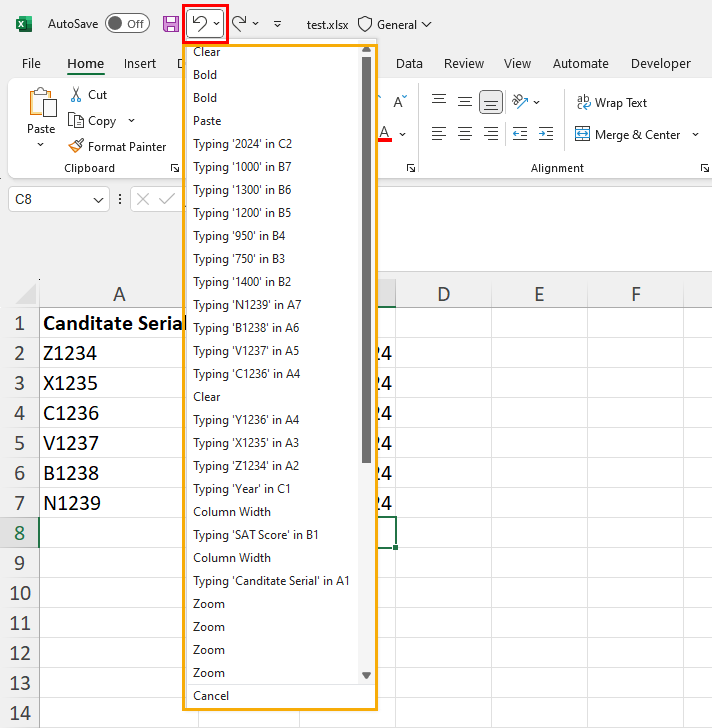
Task: Click the Cut scissors button
Action: tap(89, 95)
